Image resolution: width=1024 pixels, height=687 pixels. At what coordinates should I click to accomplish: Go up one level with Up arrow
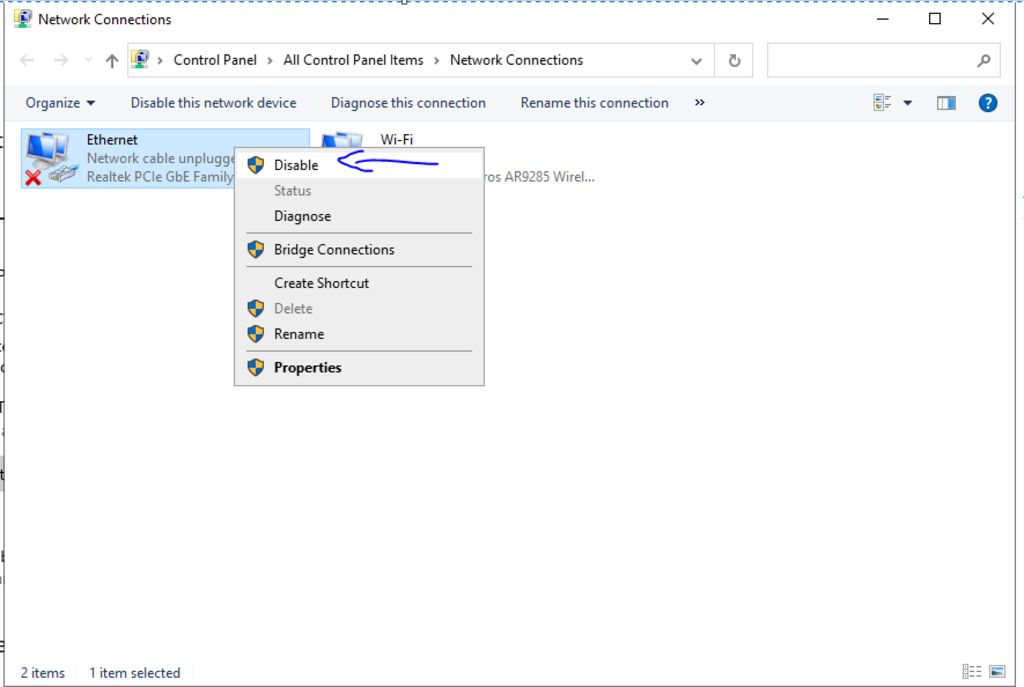[x=112, y=61]
